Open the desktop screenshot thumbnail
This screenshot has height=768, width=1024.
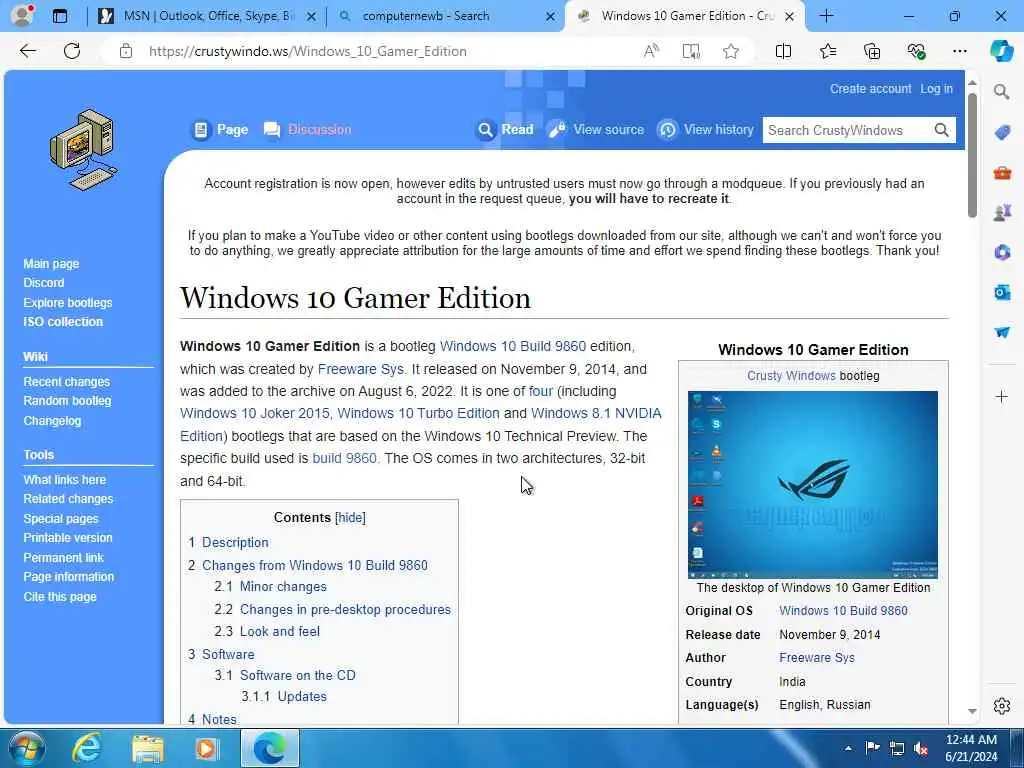812,485
